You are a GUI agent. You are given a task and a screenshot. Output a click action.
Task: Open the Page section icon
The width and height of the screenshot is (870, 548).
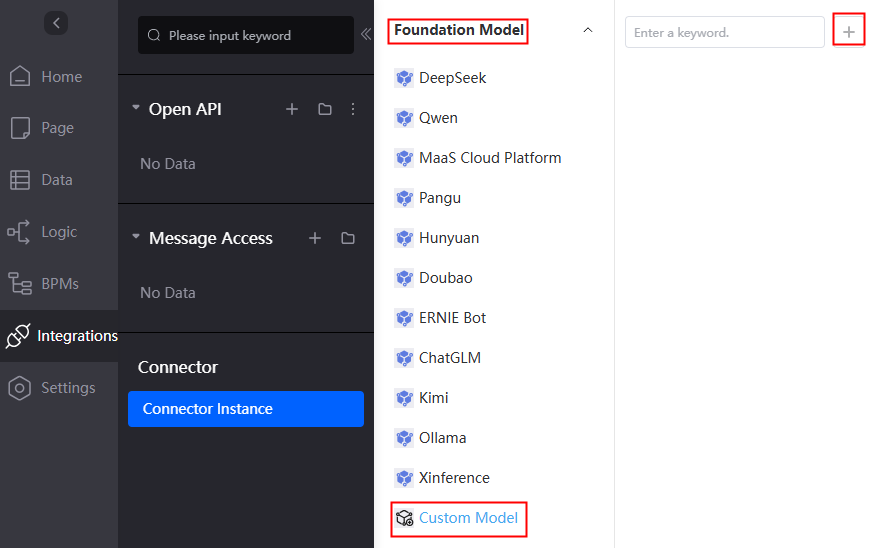(x=20, y=128)
